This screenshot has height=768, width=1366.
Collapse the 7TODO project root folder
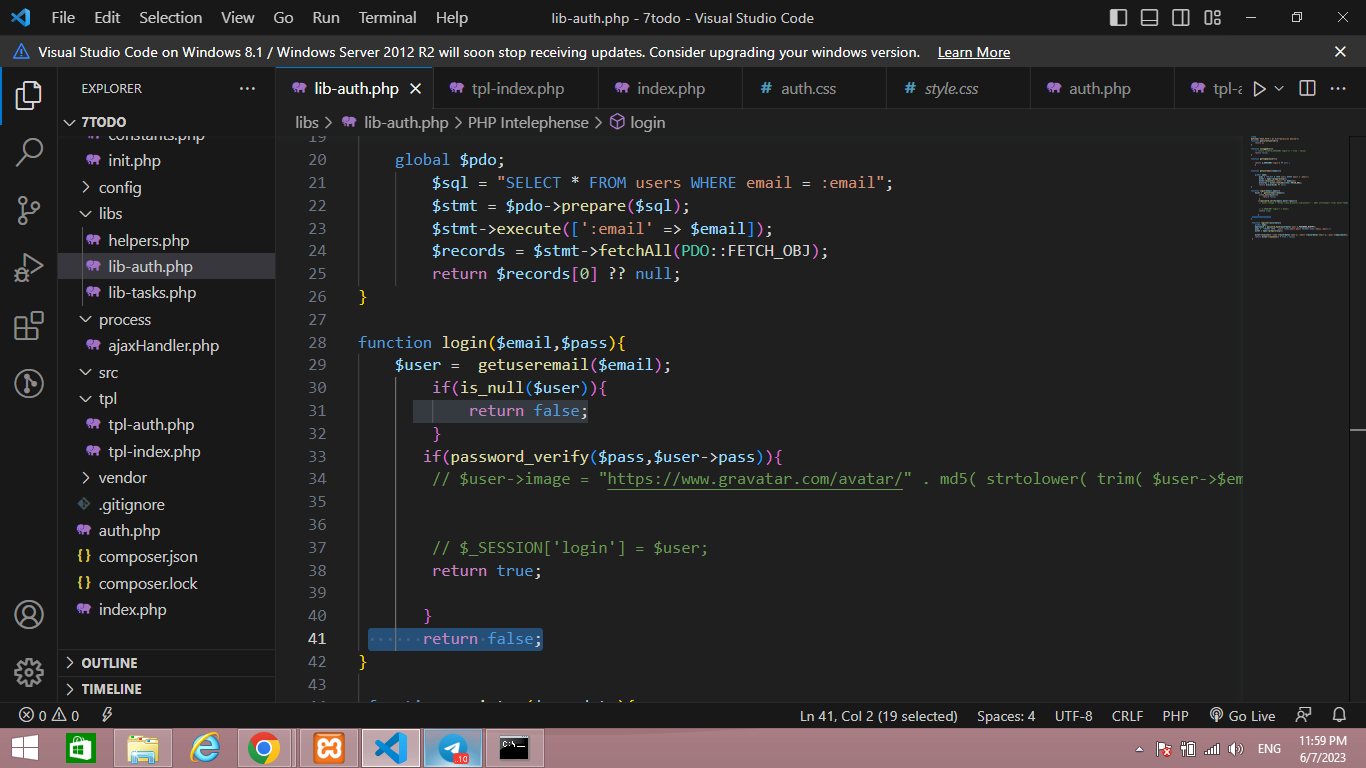pos(165,122)
